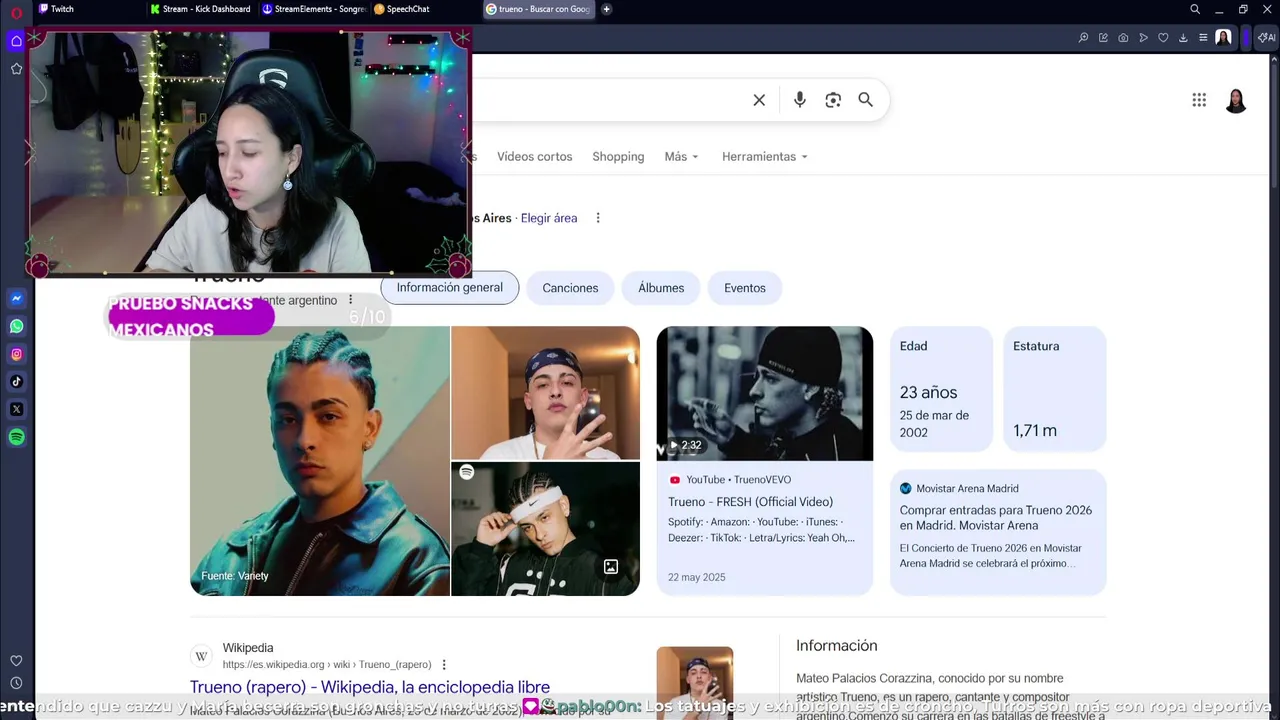
Task: Open the location options three-dot menu
Action: click(x=598, y=218)
